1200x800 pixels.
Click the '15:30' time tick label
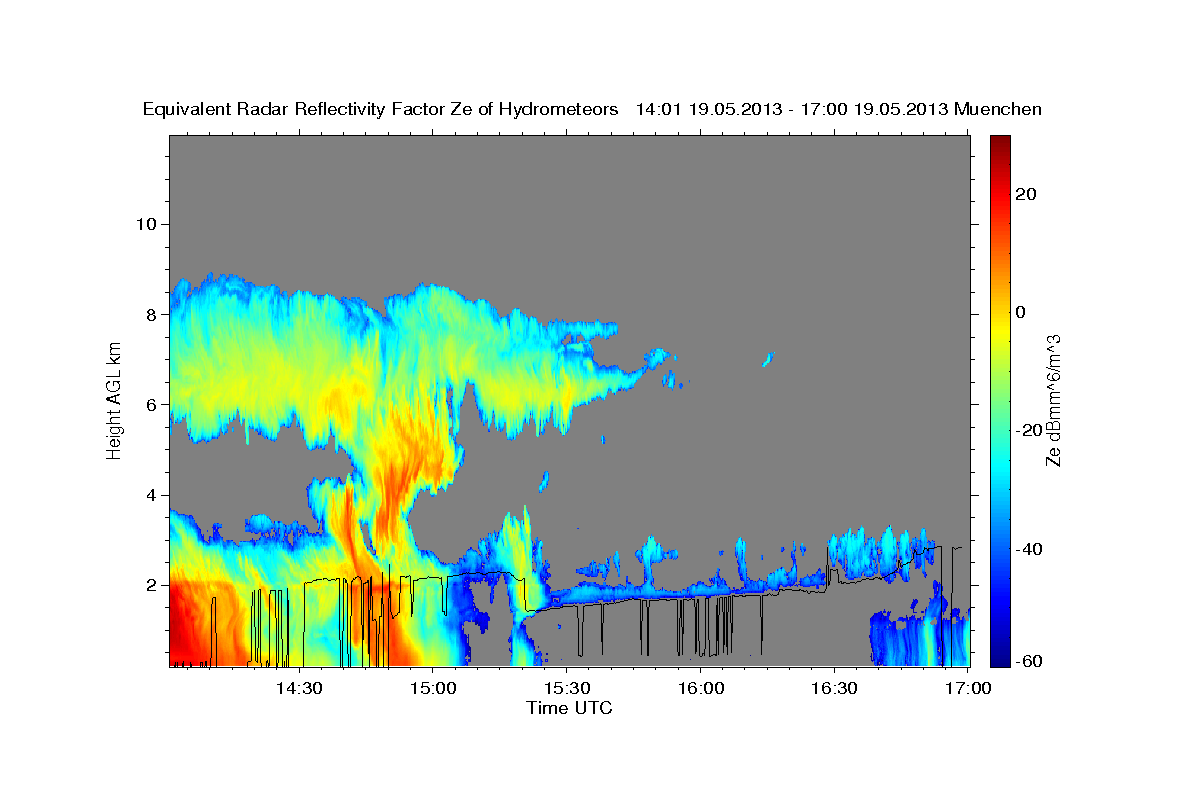pos(567,688)
